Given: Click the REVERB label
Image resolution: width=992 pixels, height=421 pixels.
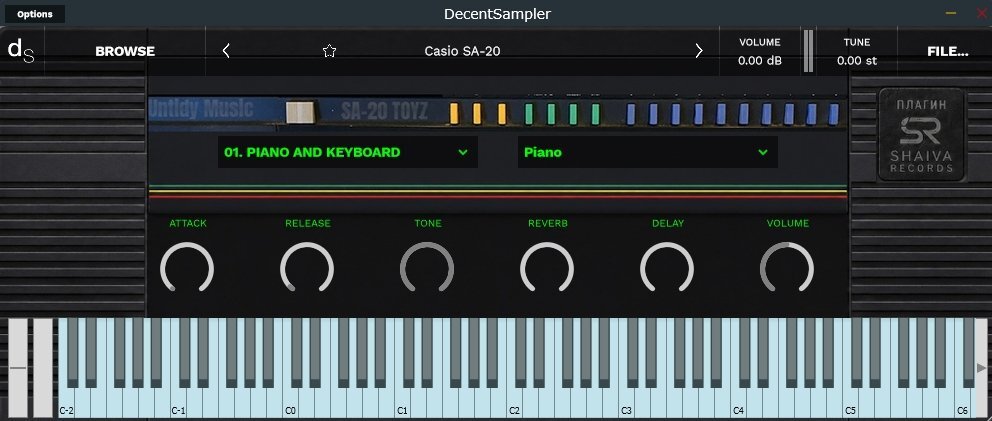Looking at the screenshot, I should tap(548, 223).
